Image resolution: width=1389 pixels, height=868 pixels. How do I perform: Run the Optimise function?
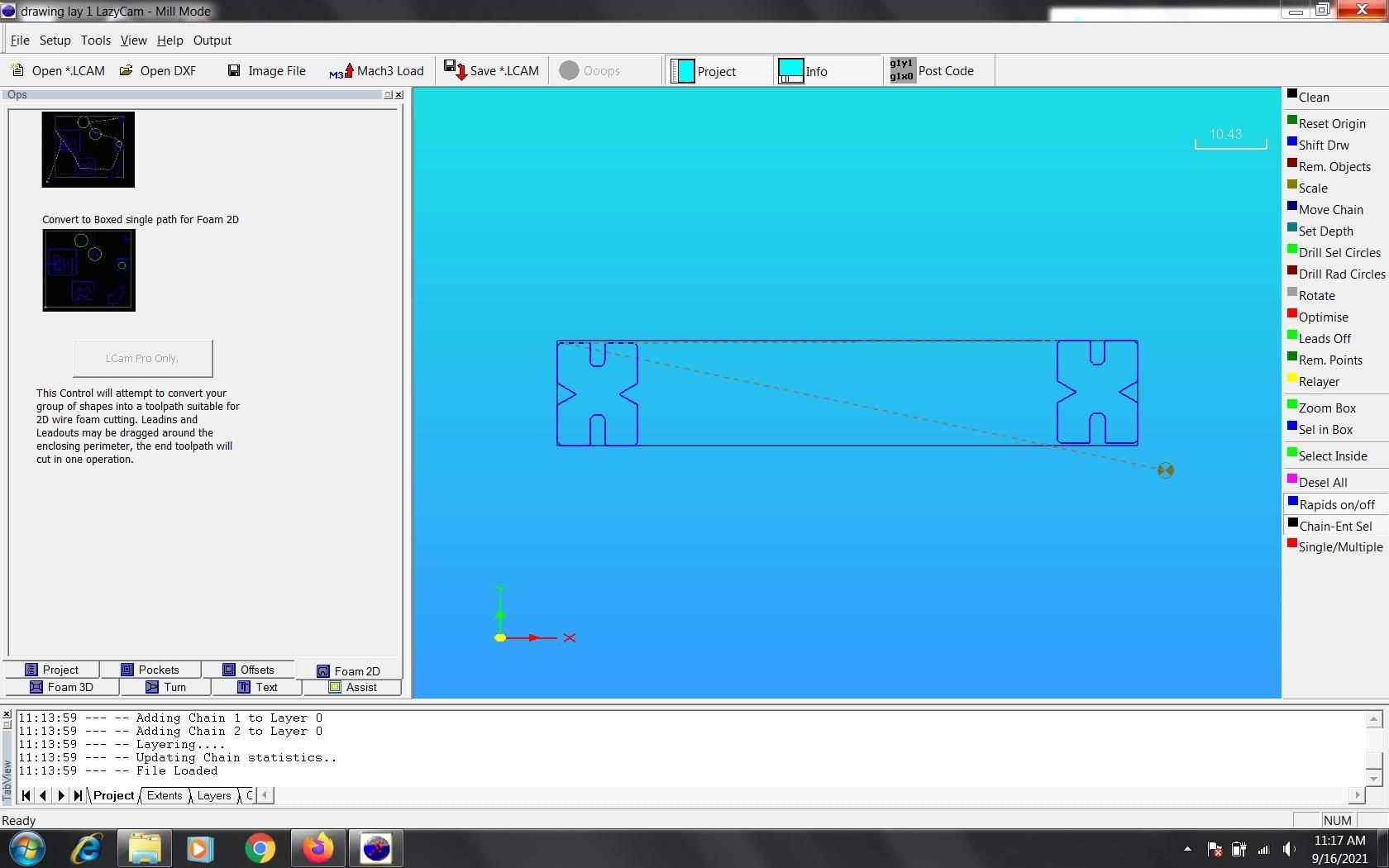[1324, 317]
